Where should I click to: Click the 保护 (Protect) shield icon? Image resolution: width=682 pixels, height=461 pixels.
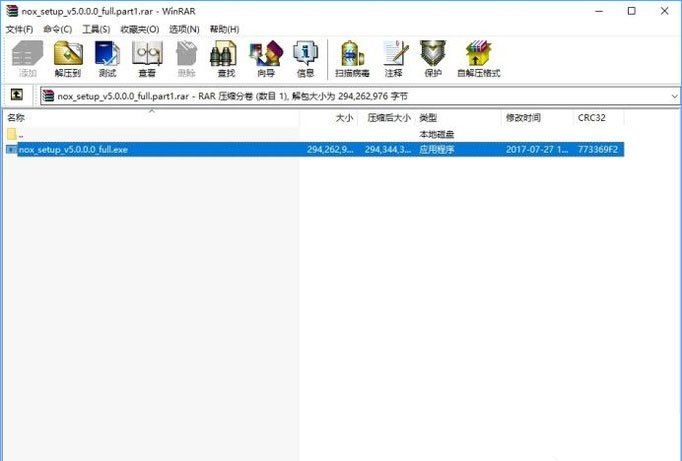coord(433,59)
